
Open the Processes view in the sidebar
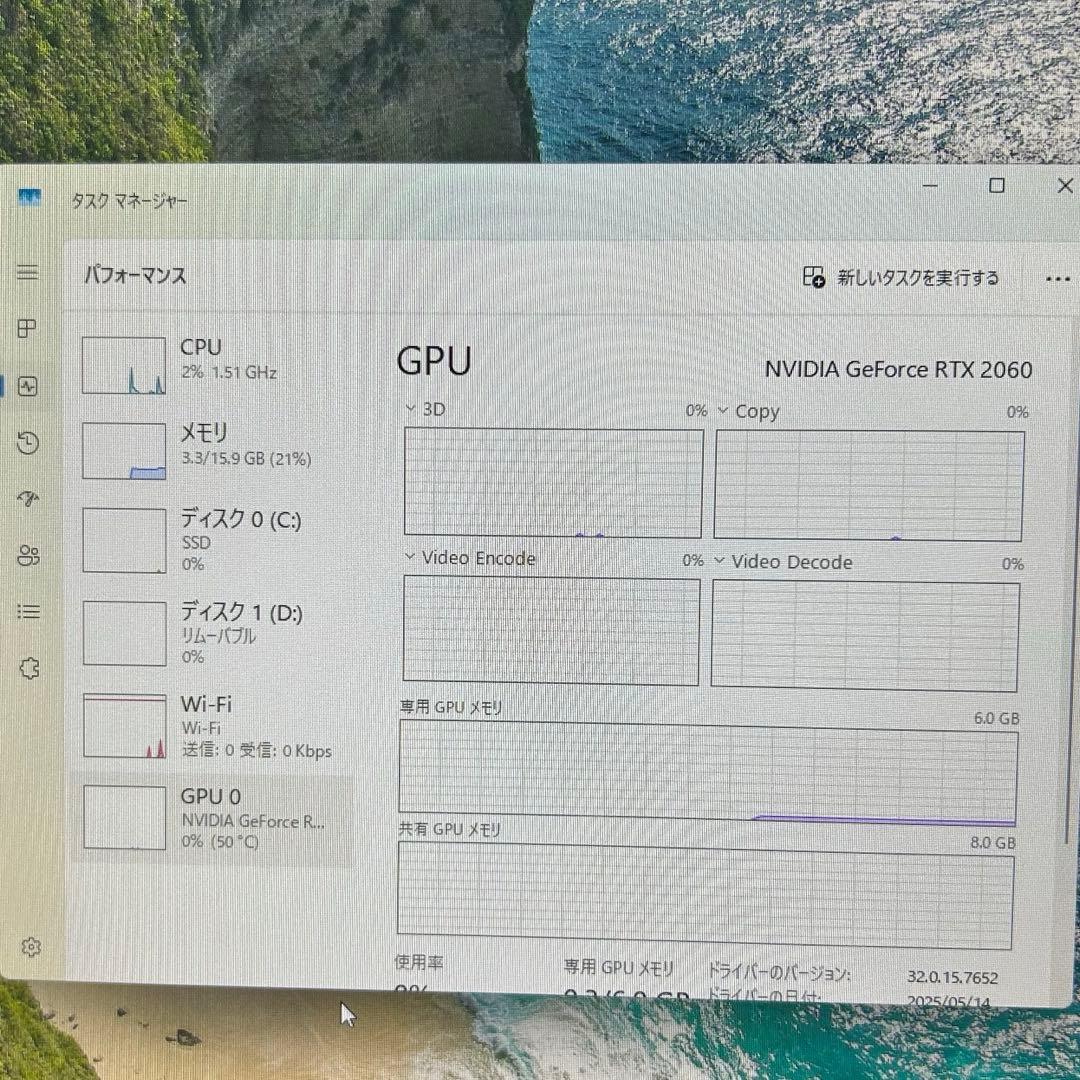[29, 329]
